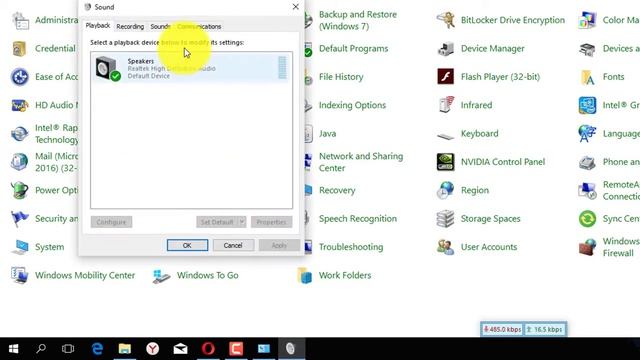Image resolution: width=640 pixels, height=360 pixels.
Task: Open the Windows To Go icon
Action: pos(161,276)
